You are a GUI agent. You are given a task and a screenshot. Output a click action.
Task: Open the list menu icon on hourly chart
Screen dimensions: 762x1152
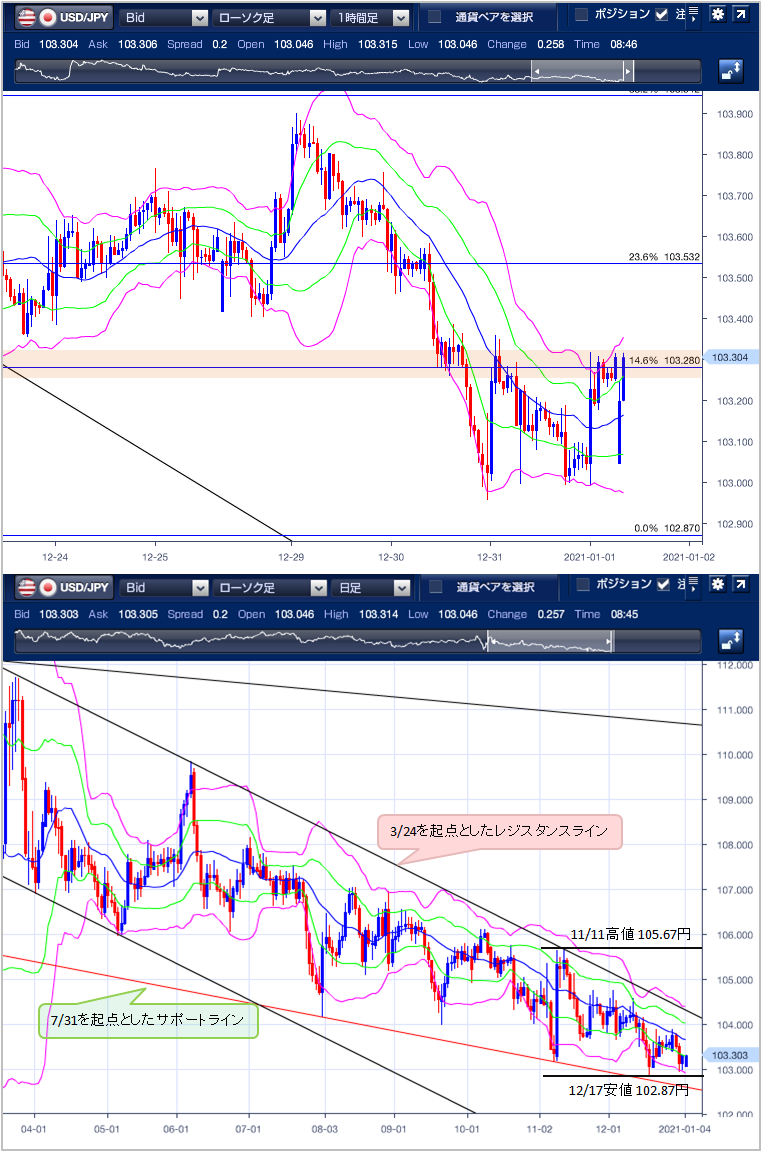694,14
